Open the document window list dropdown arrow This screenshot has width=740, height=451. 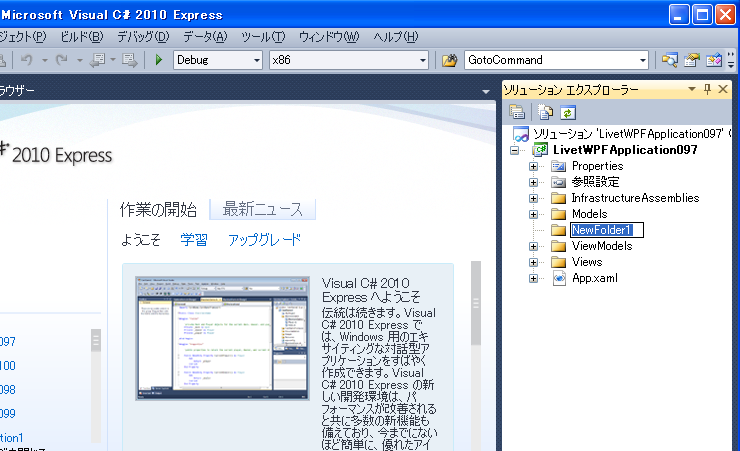[x=486, y=92]
